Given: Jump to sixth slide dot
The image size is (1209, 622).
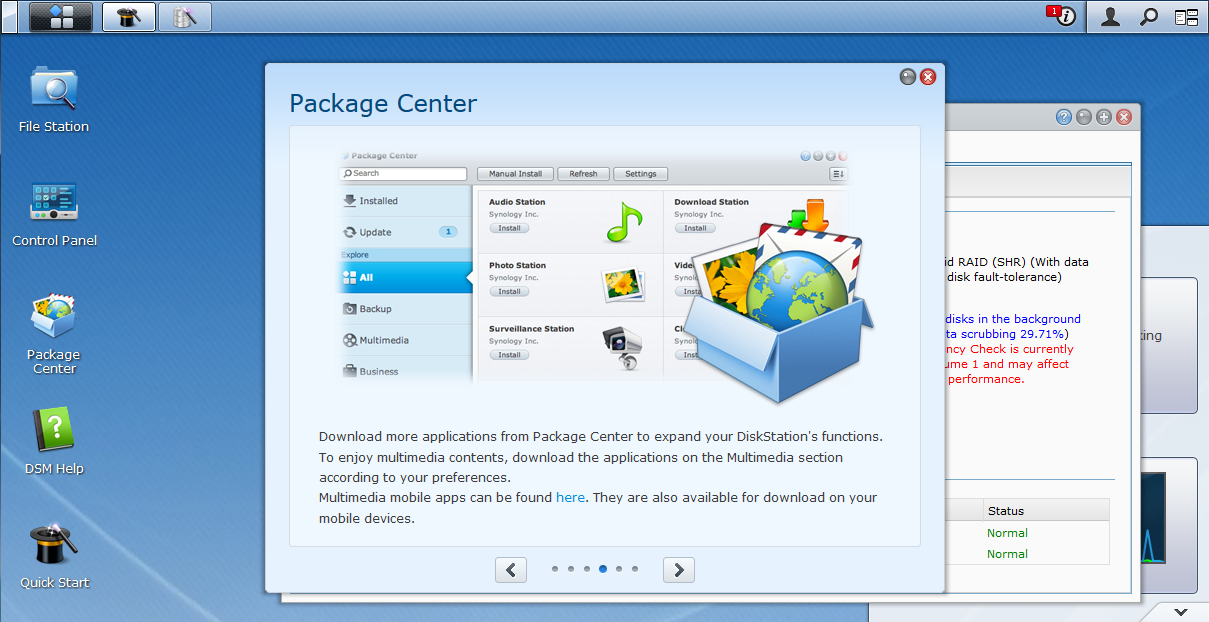Looking at the screenshot, I should [x=635, y=569].
